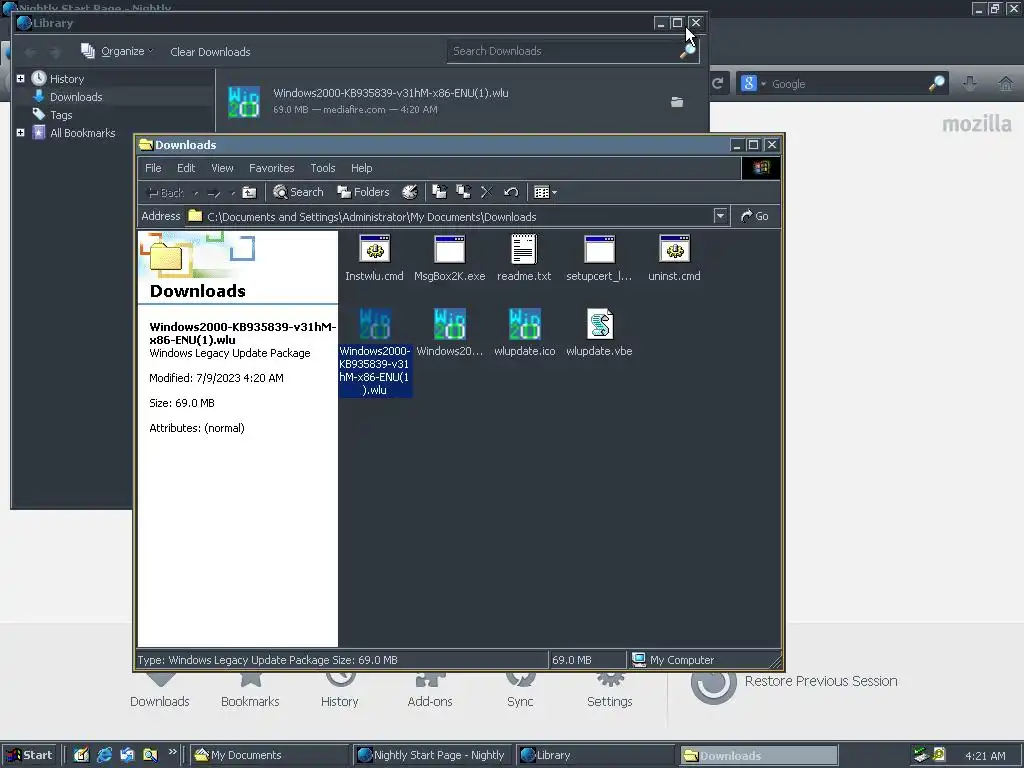Open the View menu
The height and width of the screenshot is (768, 1024).
point(222,168)
